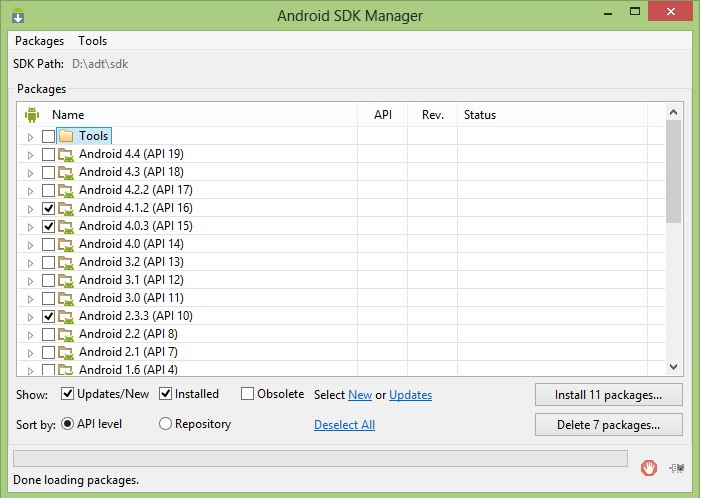Check the Tools package checkbox
Screen dimensions: 701x498
48,136
